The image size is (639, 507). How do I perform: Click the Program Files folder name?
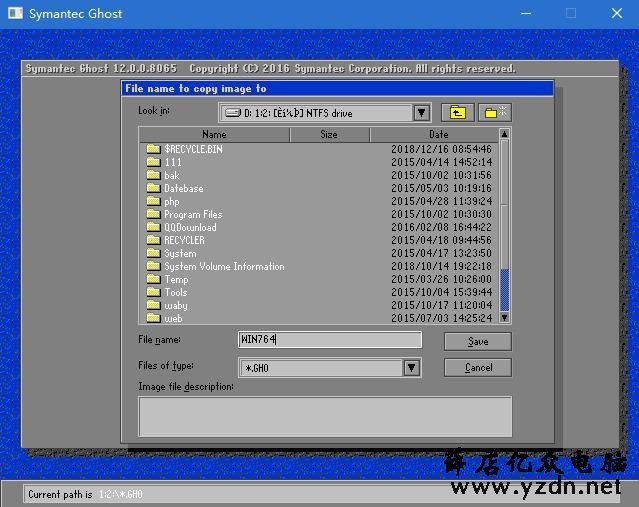point(193,214)
